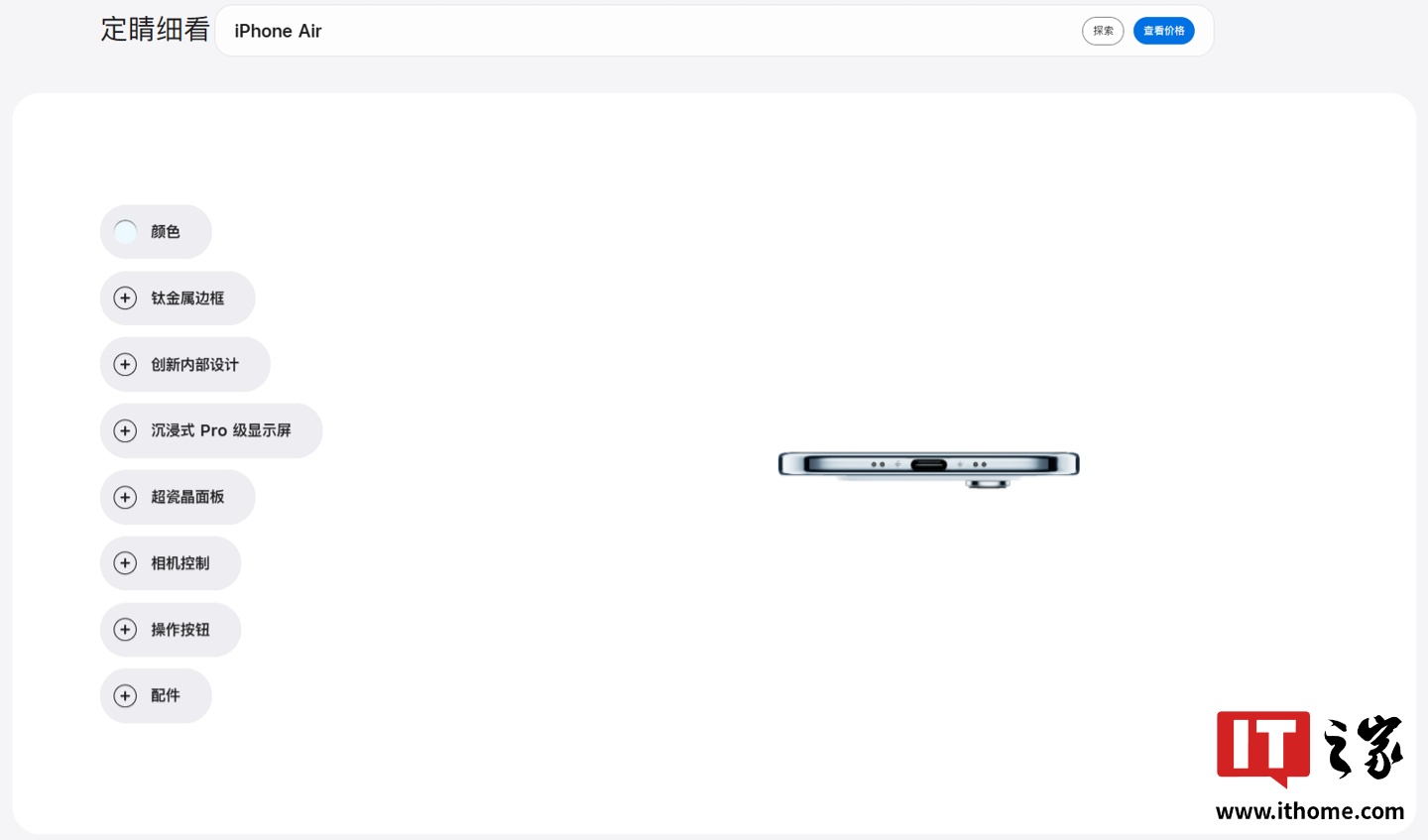The height and width of the screenshot is (840, 1428).
Task: Expand the 沉浸式 Pro 级显示屏 pill
Action: [x=211, y=430]
